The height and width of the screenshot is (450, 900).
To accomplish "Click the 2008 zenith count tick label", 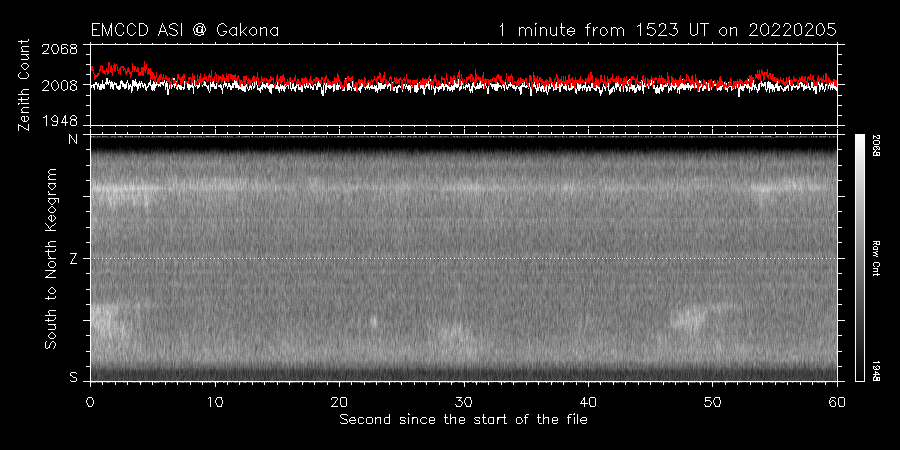I will coord(61,85).
